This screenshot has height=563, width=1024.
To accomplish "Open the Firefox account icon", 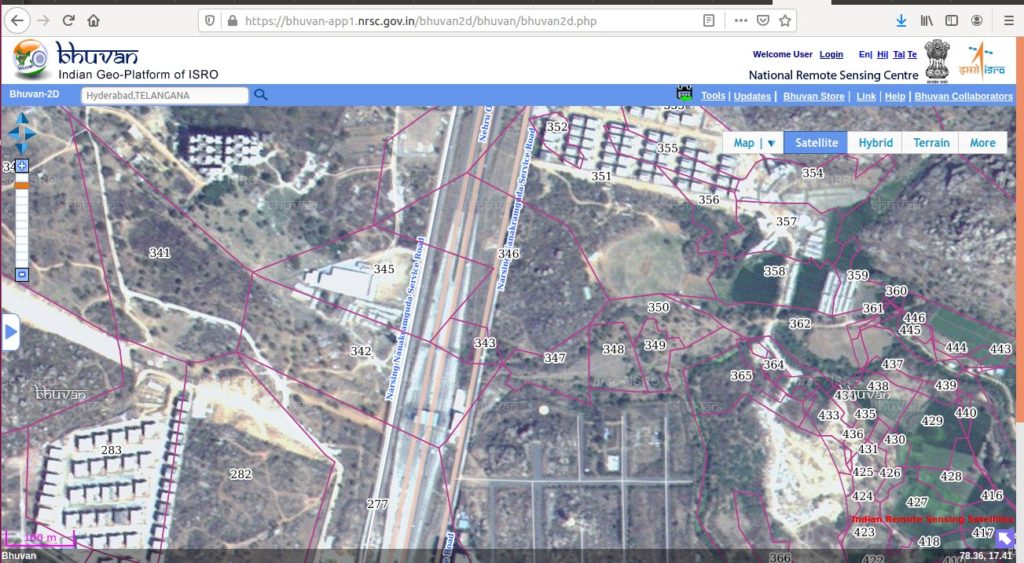I will coord(977,20).
